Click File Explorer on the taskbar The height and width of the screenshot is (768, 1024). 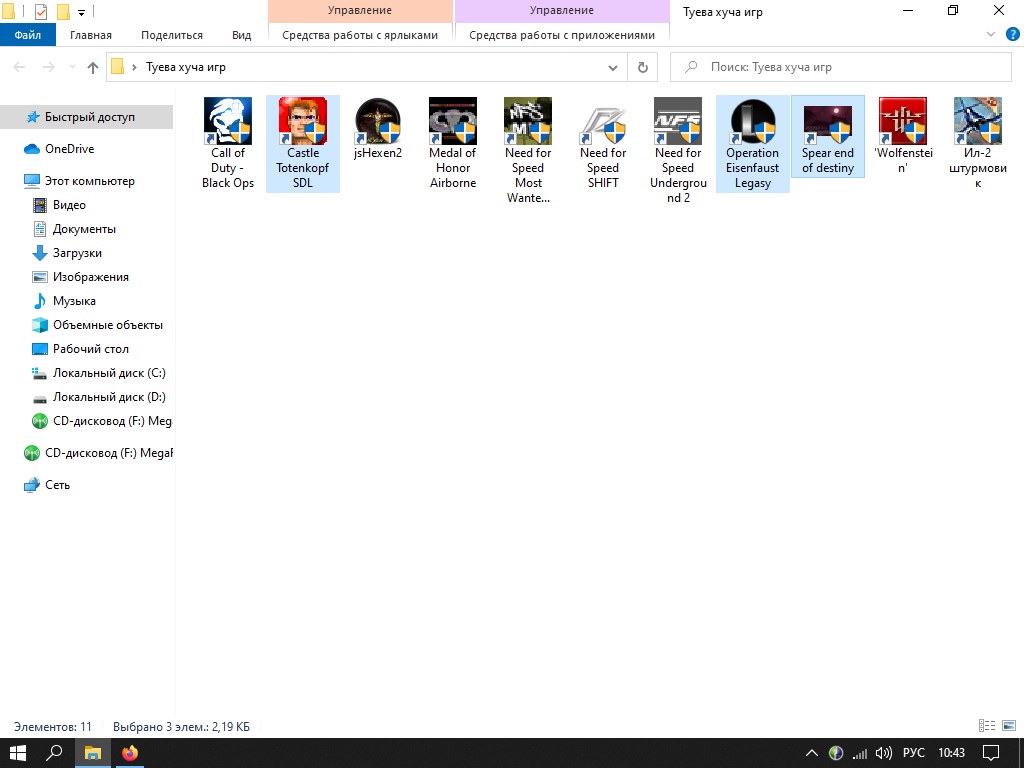[93, 753]
